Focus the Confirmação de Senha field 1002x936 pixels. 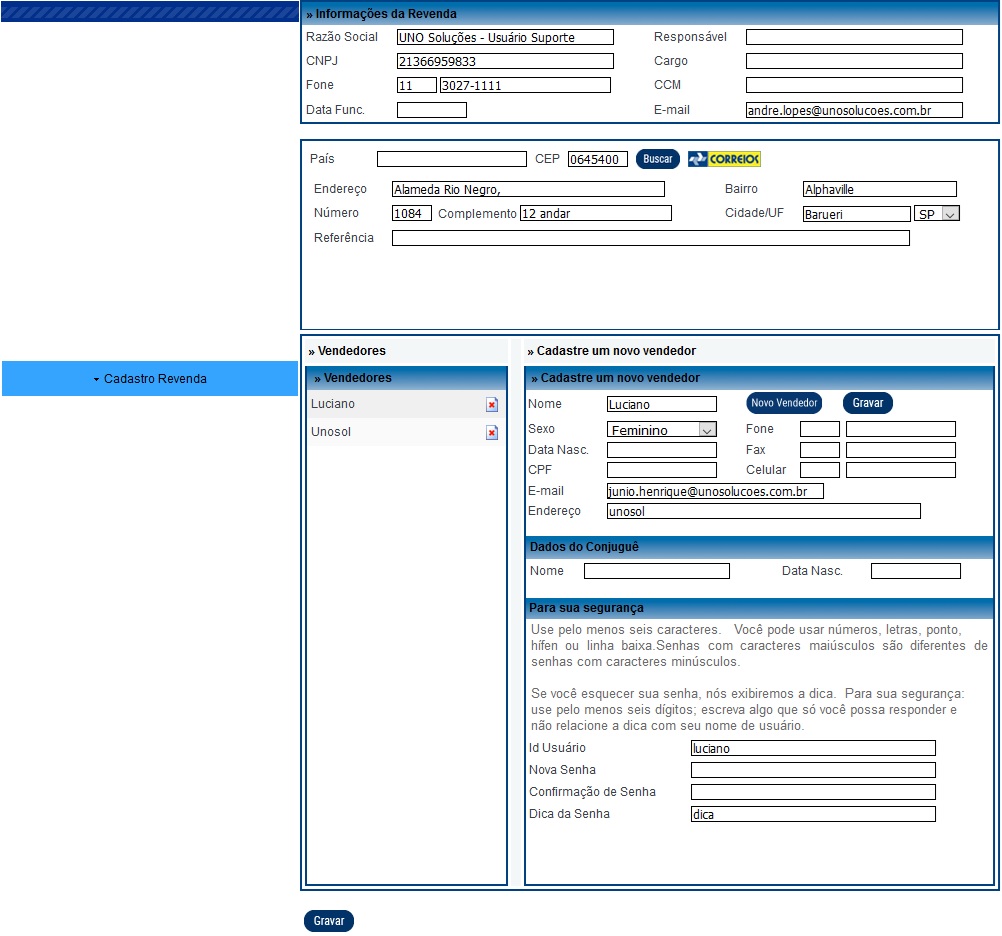[x=812, y=792]
